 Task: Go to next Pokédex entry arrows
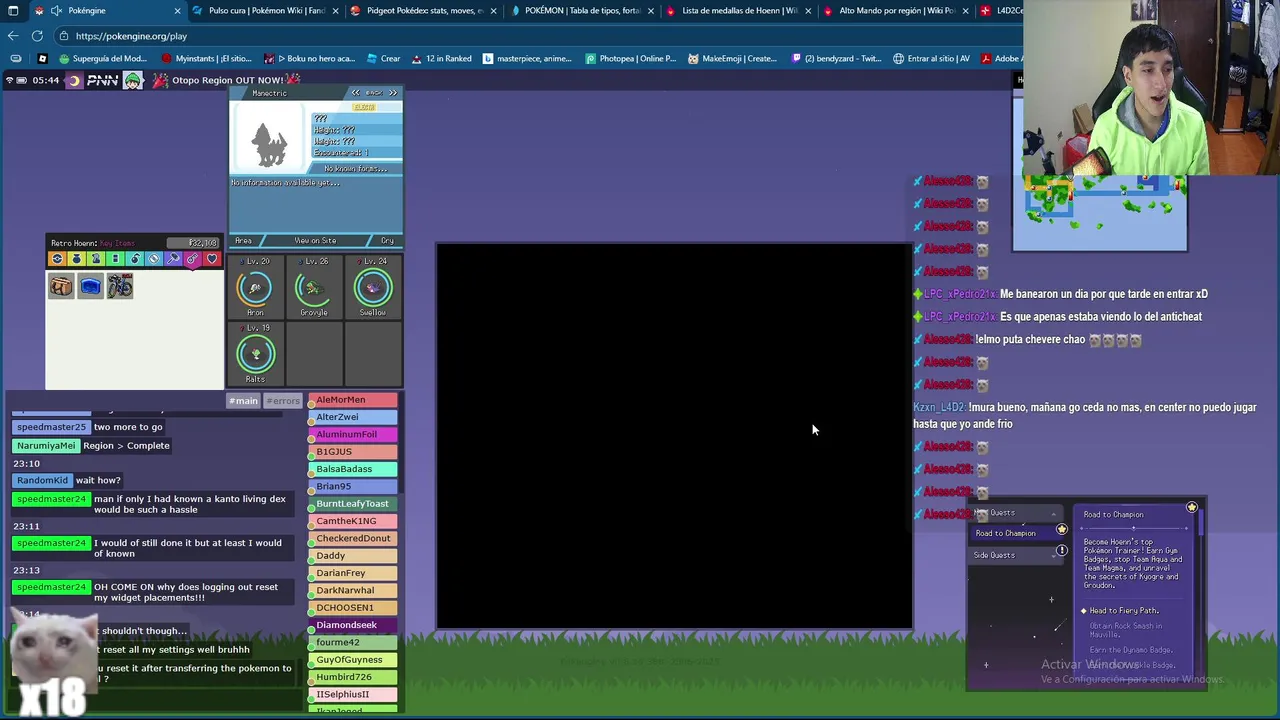tap(393, 93)
